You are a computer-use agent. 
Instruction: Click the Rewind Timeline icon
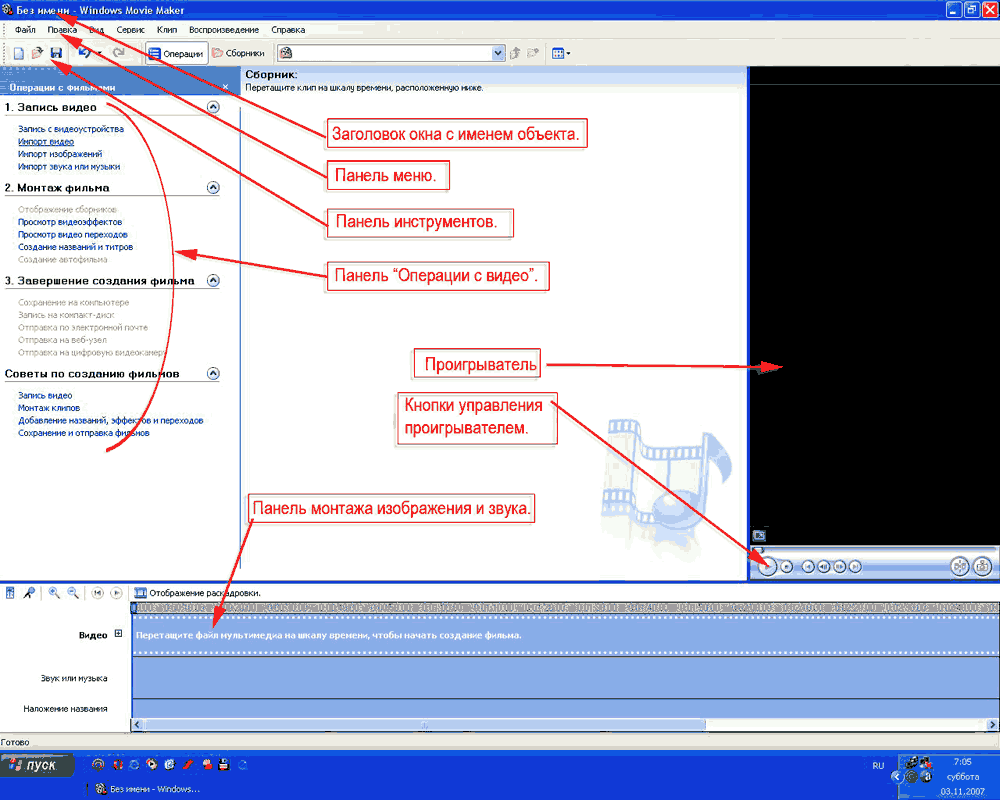point(97,593)
